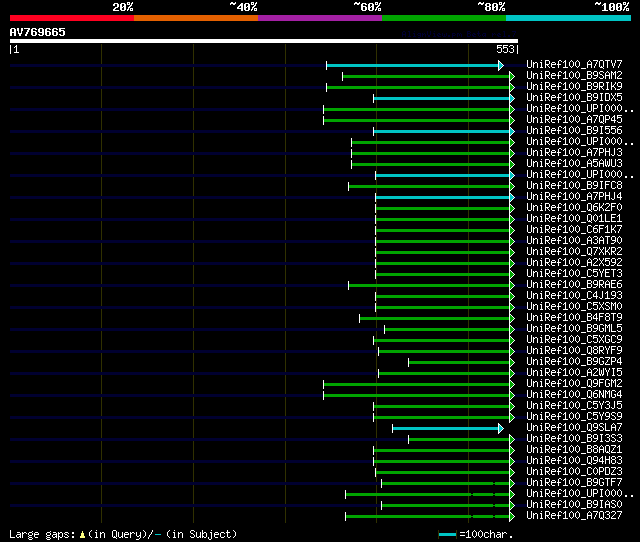The height and width of the screenshot is (542, 640).
Task: Click the cyan ~100% identity legend segment
Action: coord(569,18)
